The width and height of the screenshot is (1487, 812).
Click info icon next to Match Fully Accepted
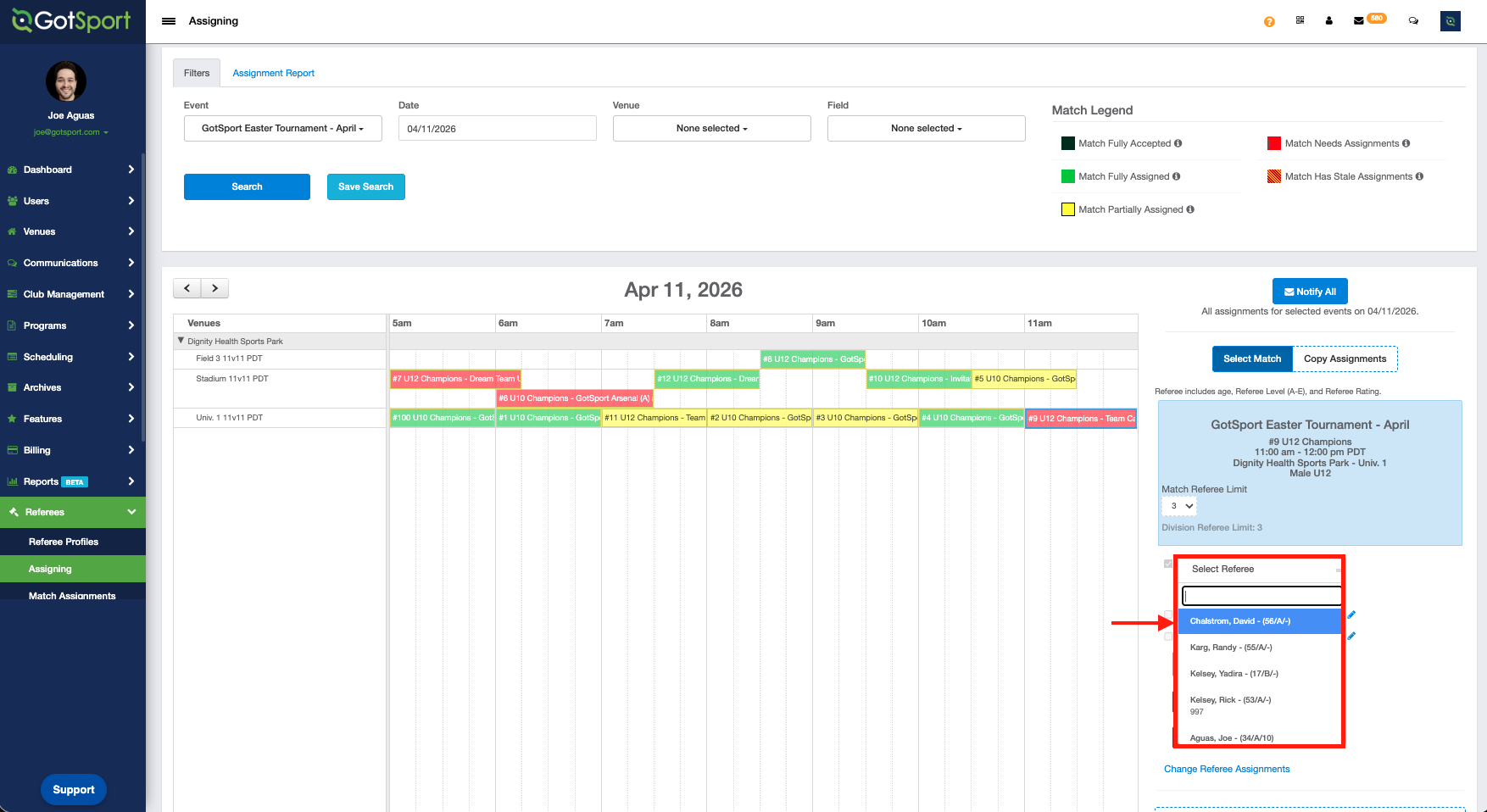(1178, 143)
